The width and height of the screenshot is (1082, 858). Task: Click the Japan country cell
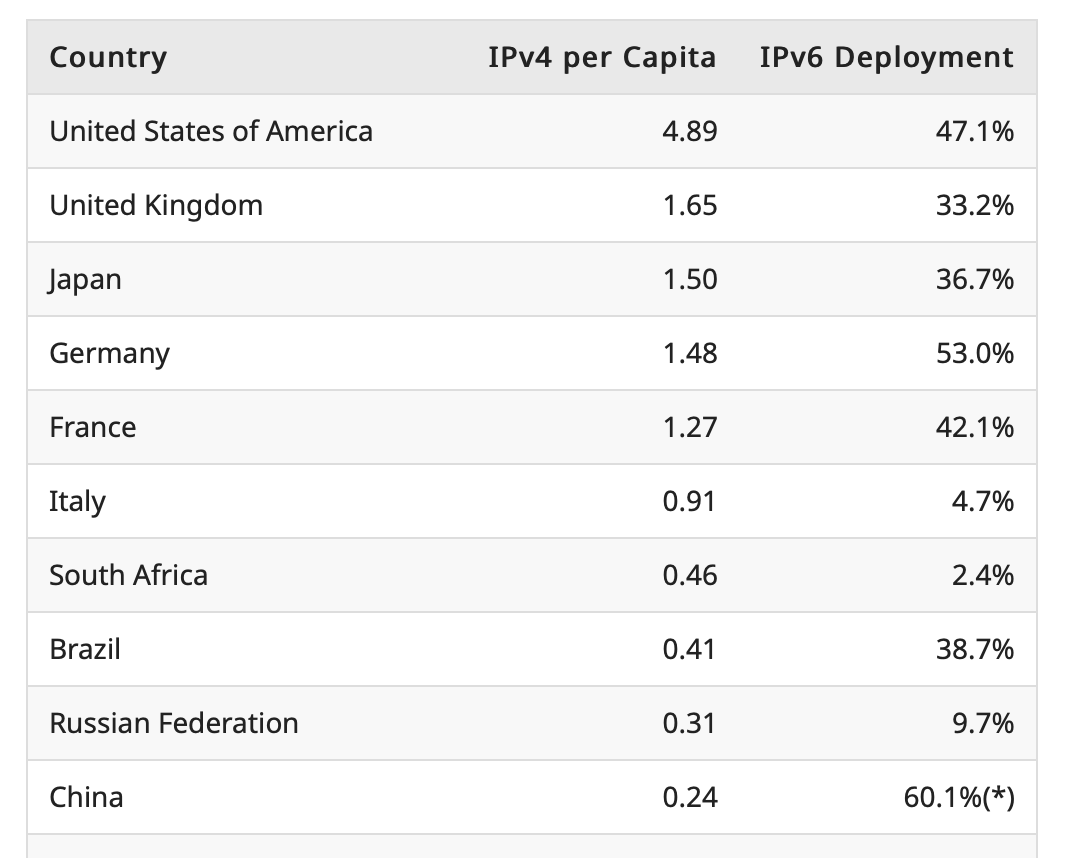(85, 279)
